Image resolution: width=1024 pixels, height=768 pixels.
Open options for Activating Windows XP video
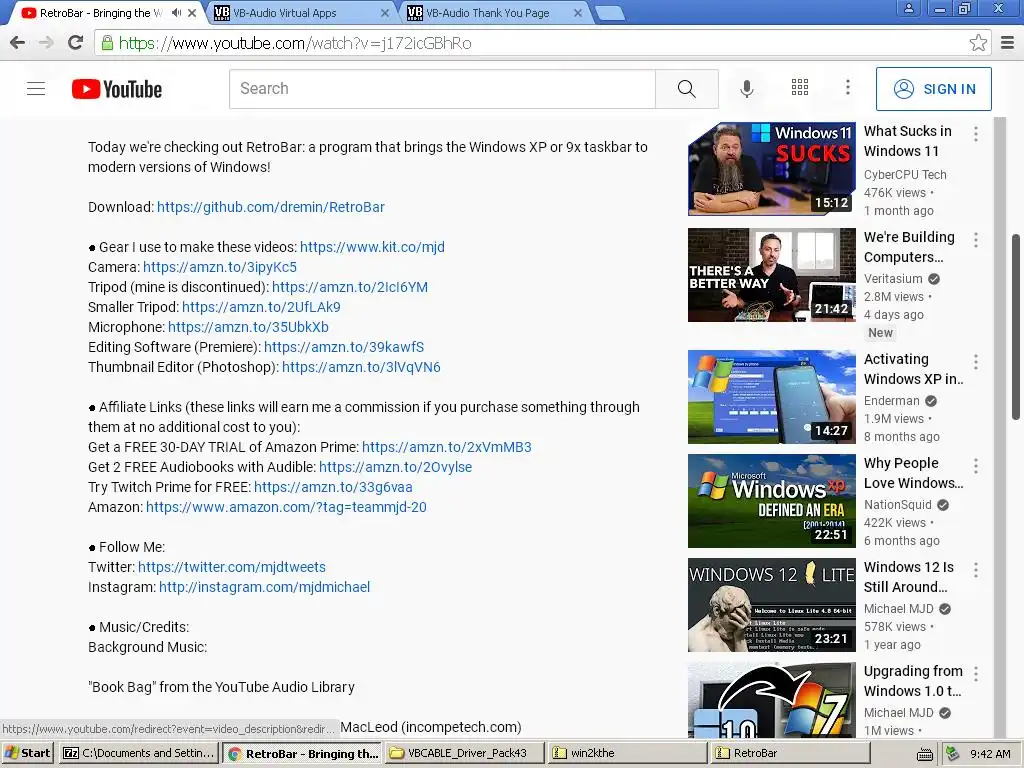pos(976,362)
